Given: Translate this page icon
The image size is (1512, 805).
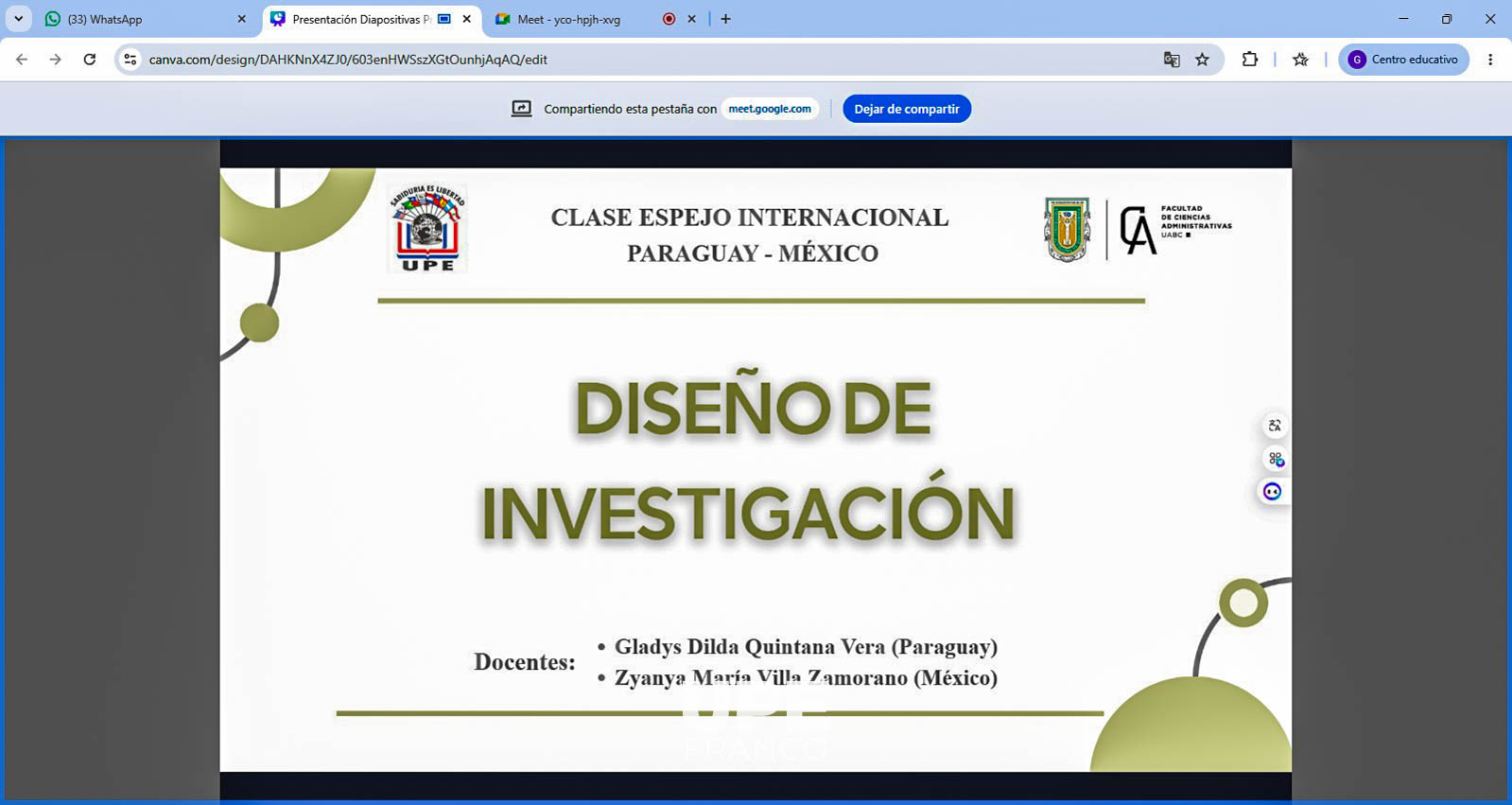Looking at the screenshot, I should click(1172, 60).
